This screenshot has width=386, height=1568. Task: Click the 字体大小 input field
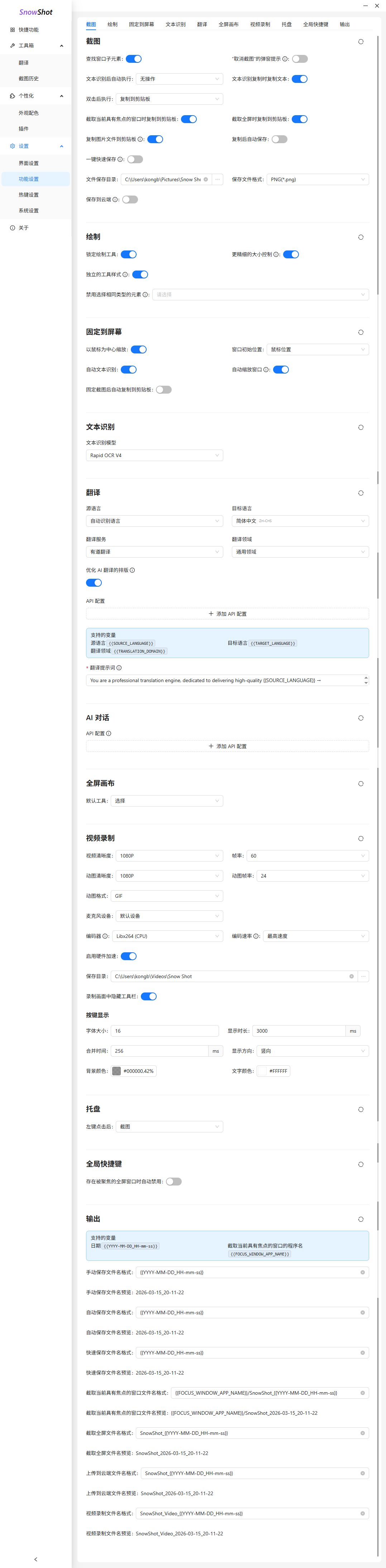click(164, 1031)
